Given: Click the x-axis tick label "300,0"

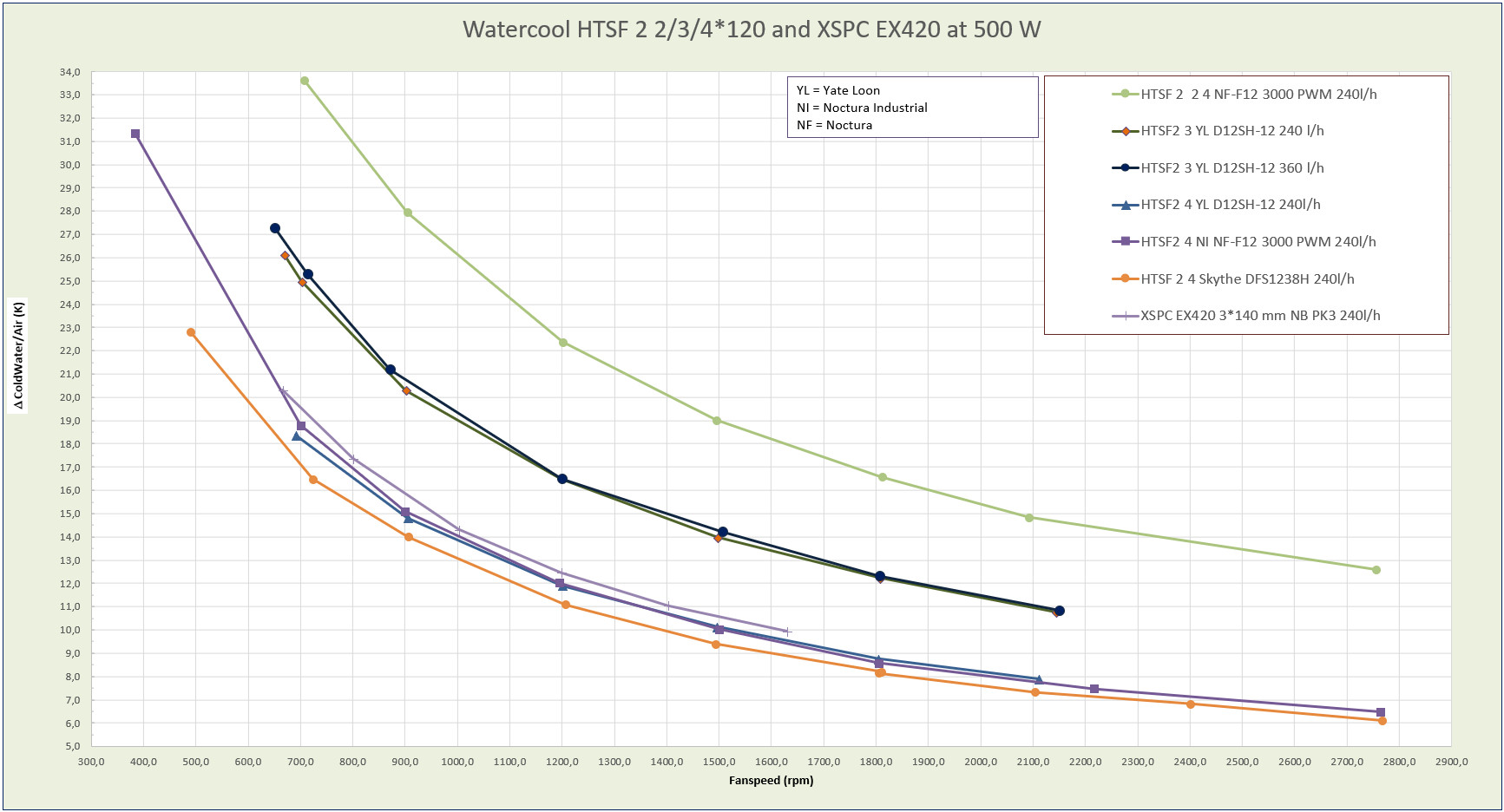Looking at the screenshot, I should [x=91, y=763].
